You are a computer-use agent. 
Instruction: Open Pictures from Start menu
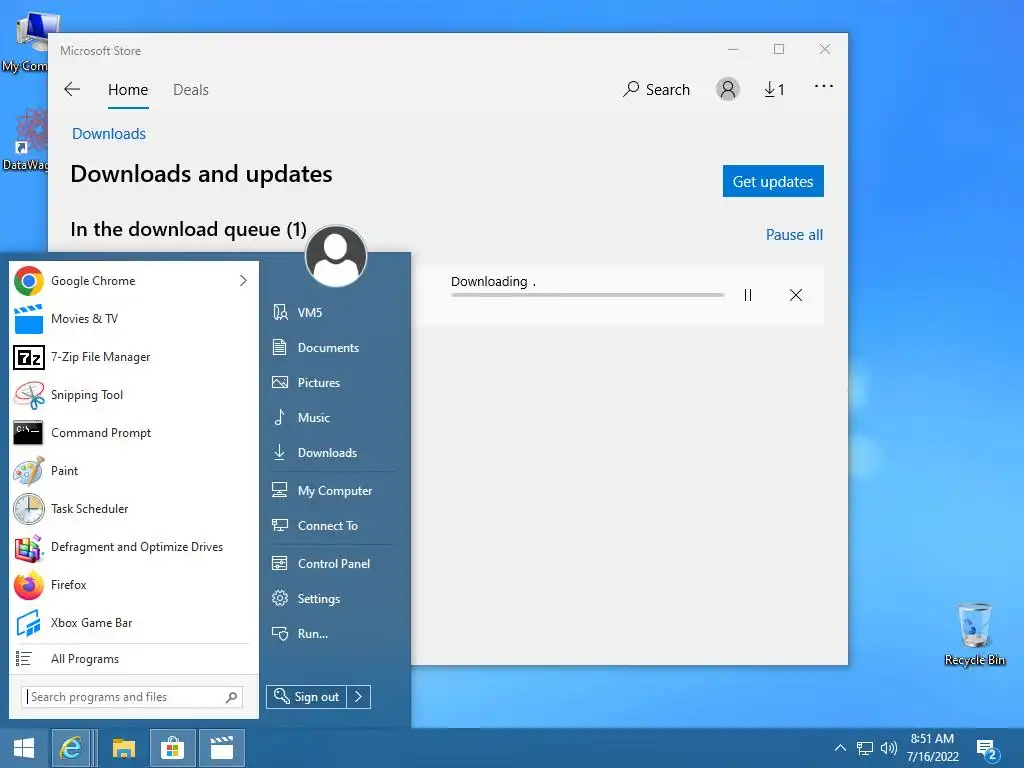(333, 383)
